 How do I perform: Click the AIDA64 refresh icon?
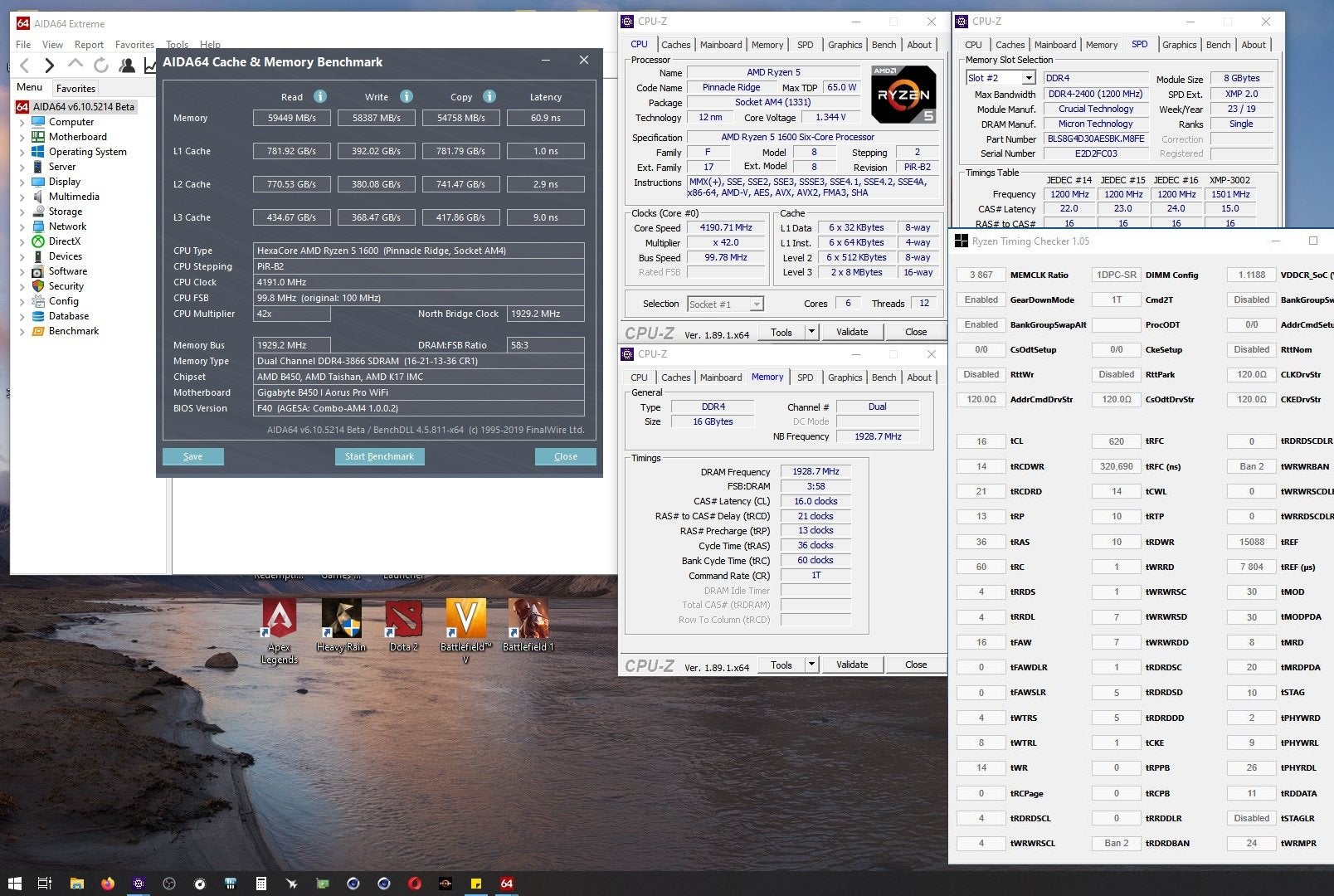101,66
